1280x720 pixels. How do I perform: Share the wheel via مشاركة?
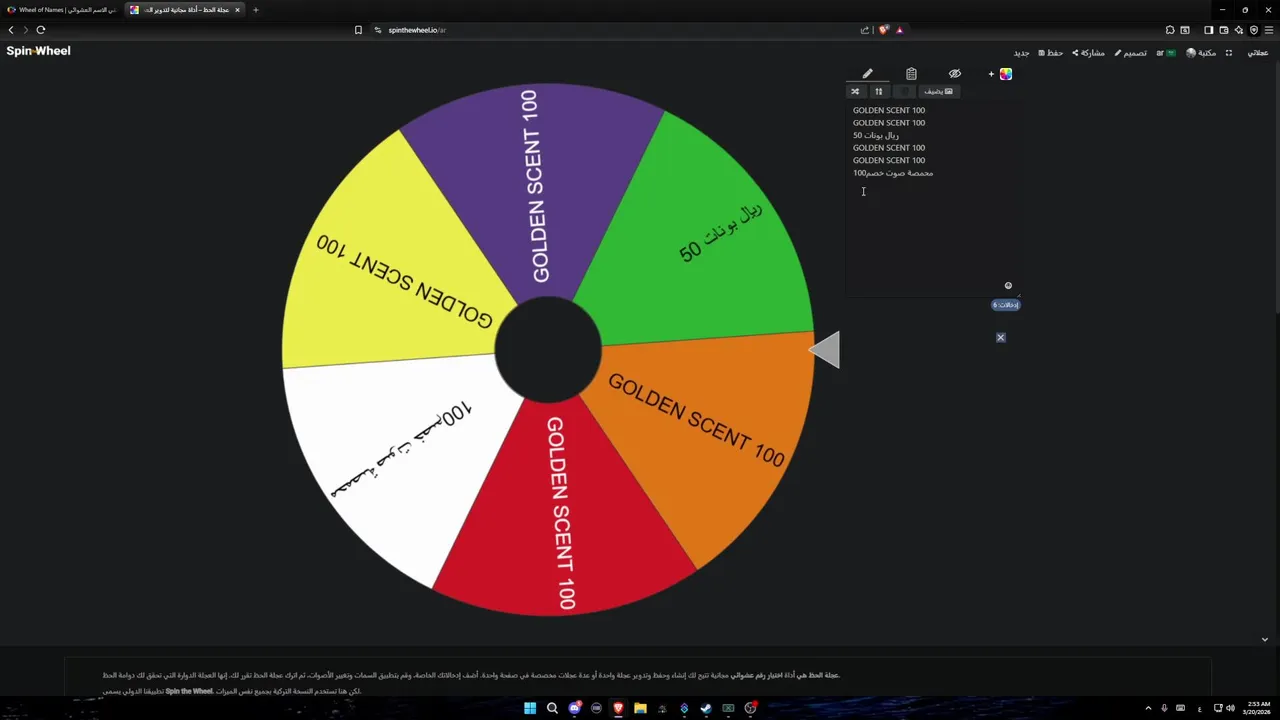[1089, 53]
